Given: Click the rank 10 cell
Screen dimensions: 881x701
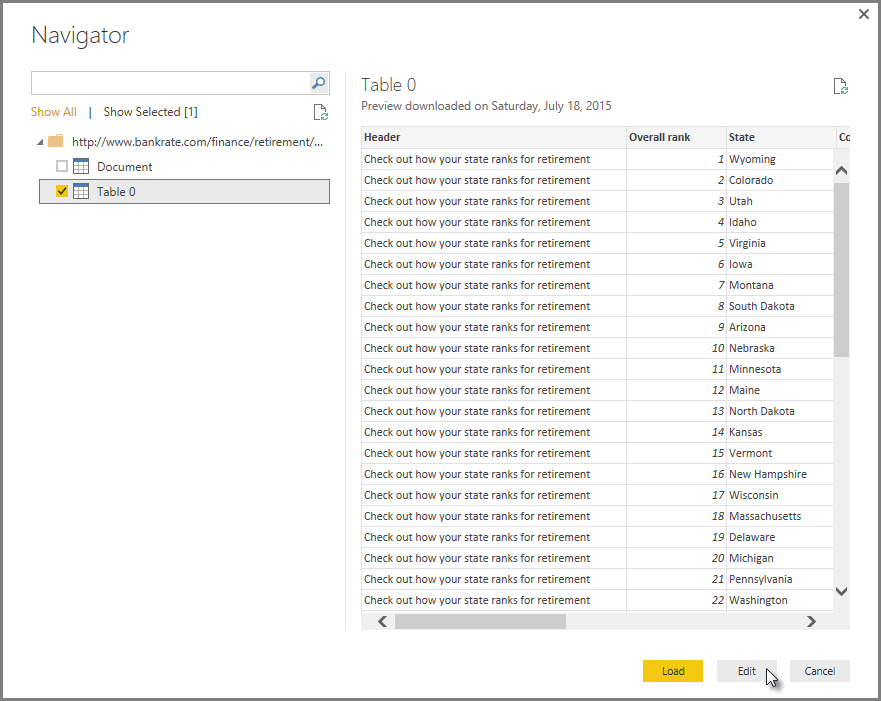Looking at the screenshot, I should click(x=676, y=348).
